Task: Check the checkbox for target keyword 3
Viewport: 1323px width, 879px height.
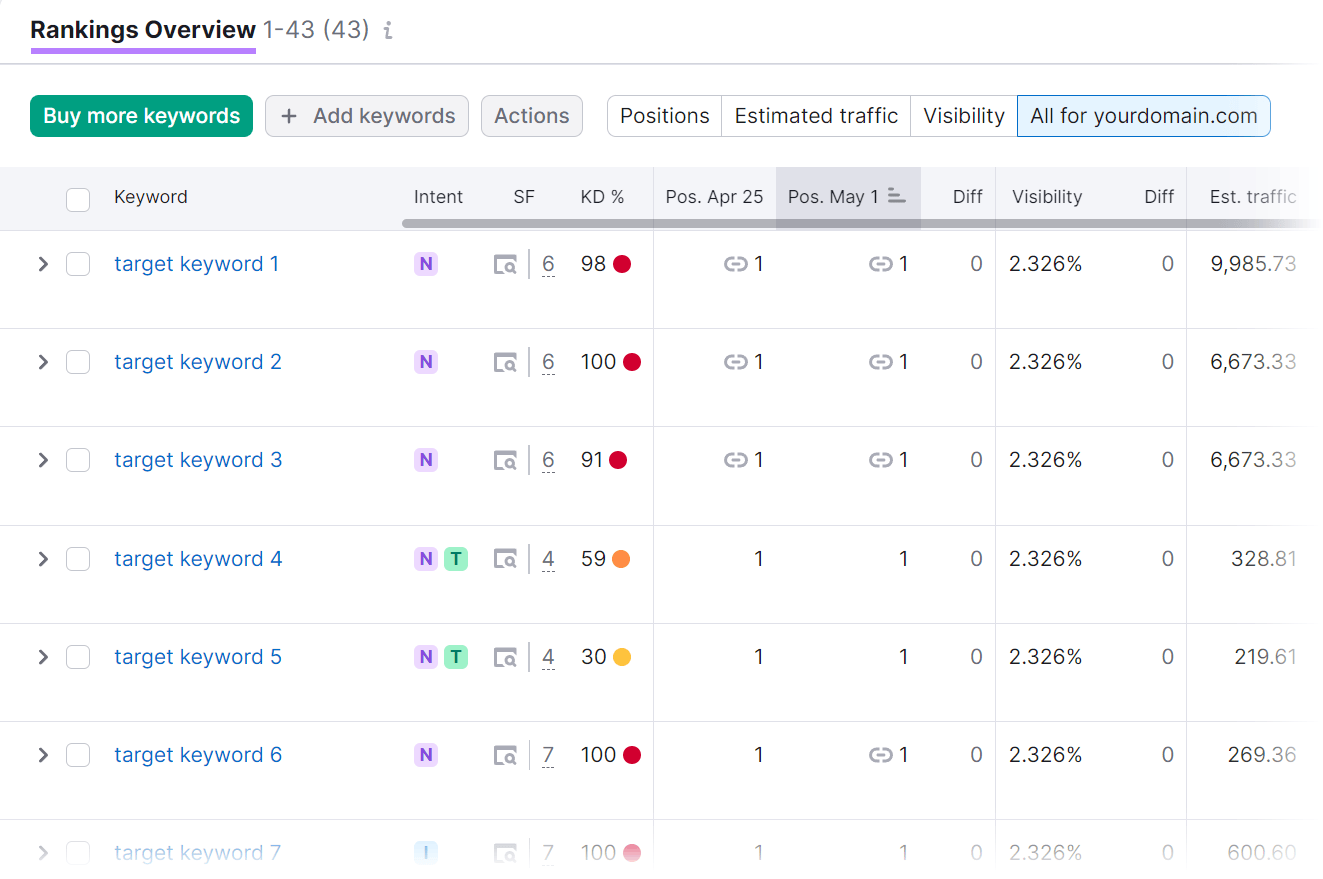Action: [x=78, y=460]
